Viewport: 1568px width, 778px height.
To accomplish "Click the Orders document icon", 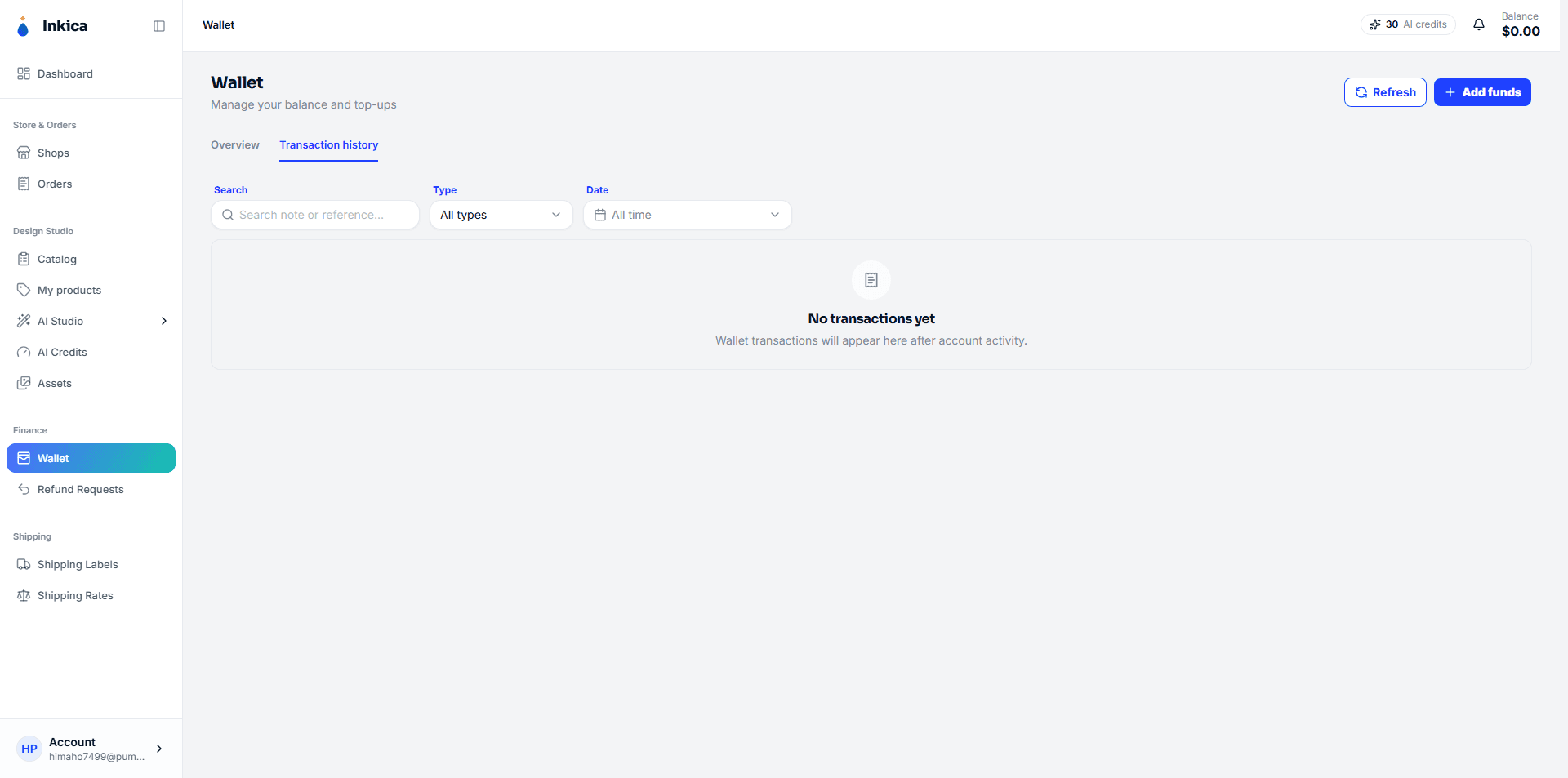I will 24,184.
